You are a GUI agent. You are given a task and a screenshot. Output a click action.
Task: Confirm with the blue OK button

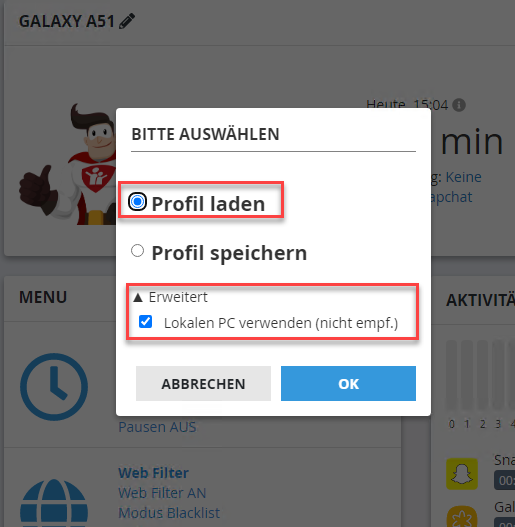coord(348,383)
